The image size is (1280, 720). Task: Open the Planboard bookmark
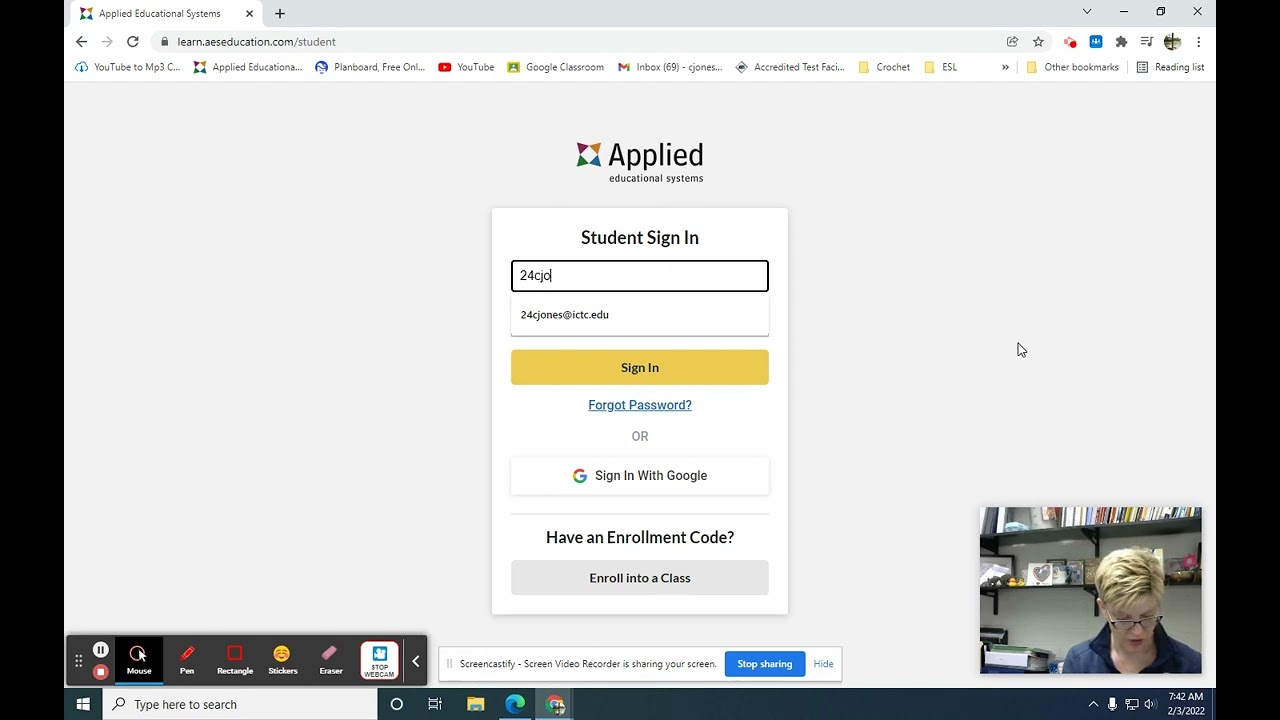click(x=370, y=67)
